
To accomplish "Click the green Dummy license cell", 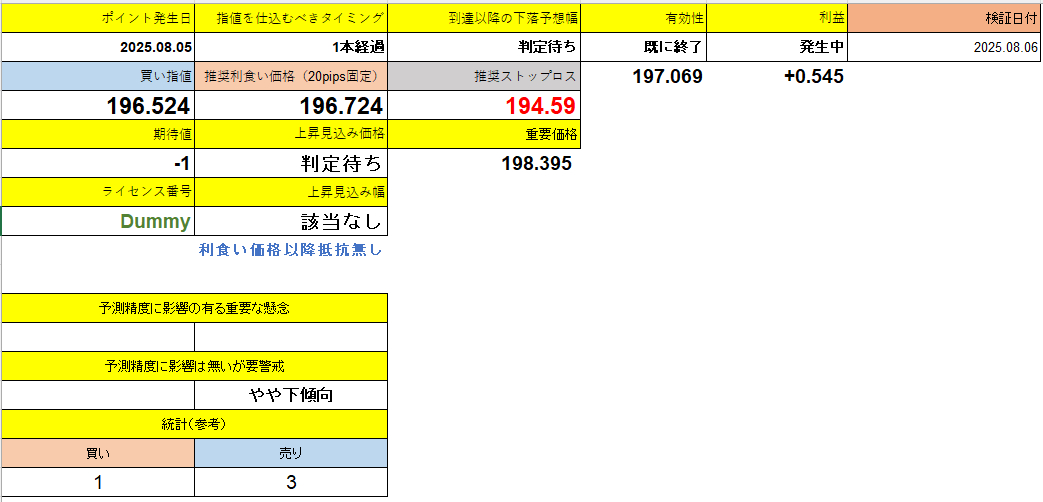I will [98, 221].
